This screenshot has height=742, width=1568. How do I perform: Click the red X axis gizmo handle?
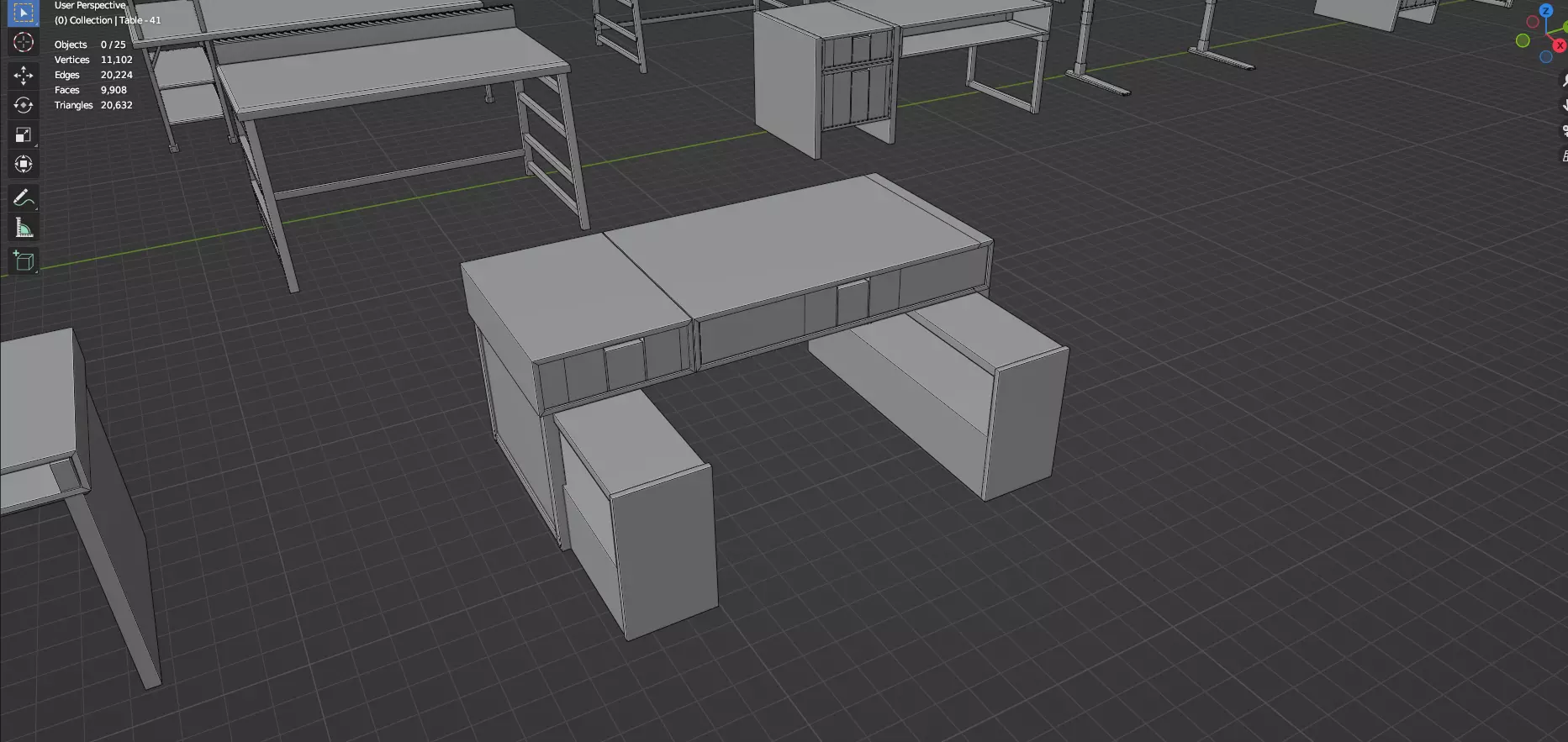point(1560,45)
